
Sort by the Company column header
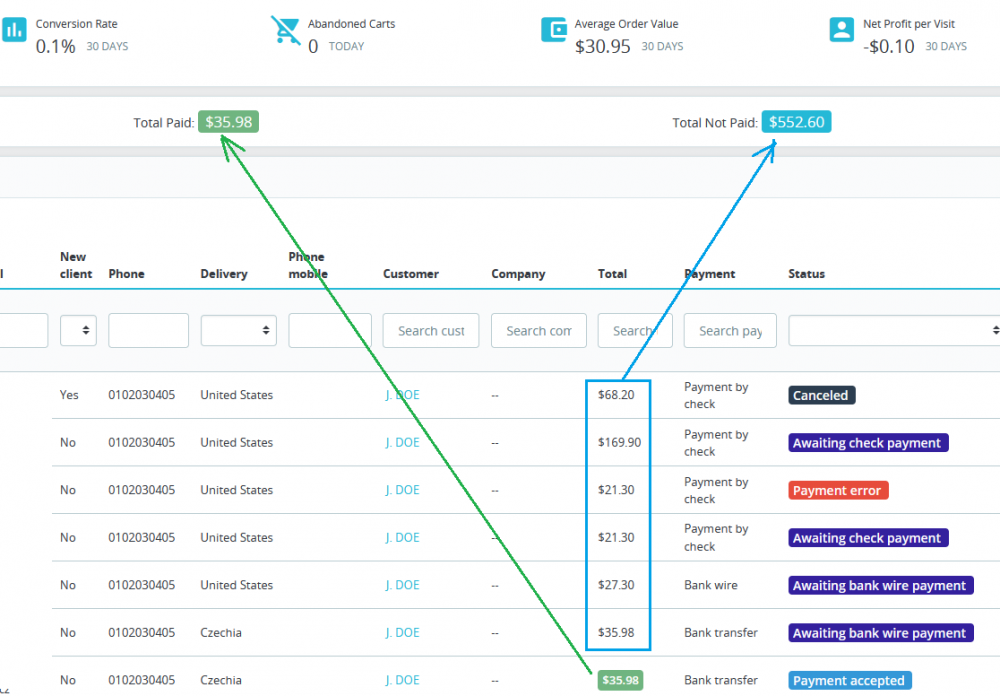(518, 274)
